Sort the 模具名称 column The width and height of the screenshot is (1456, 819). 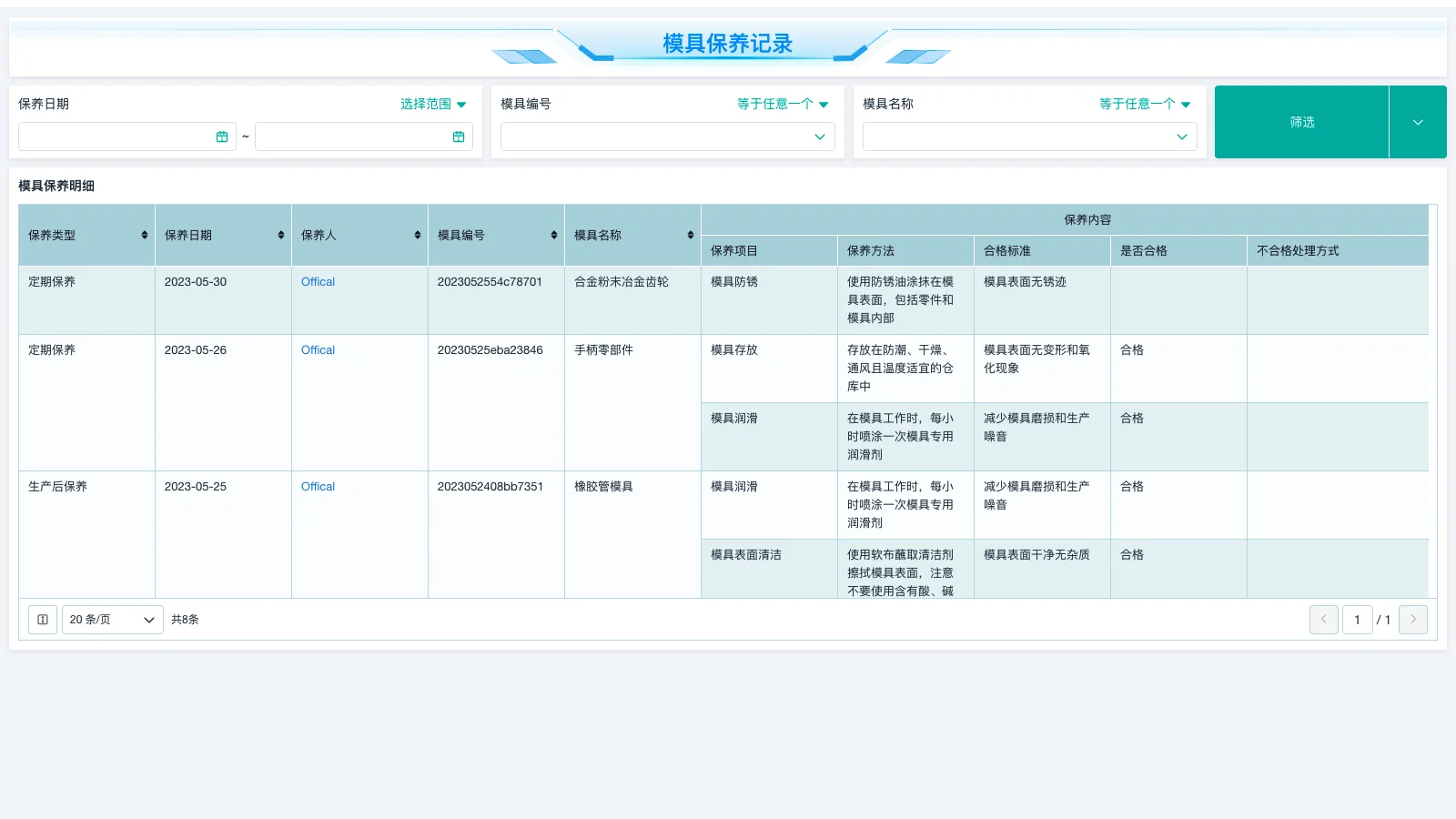coord(690,234)
